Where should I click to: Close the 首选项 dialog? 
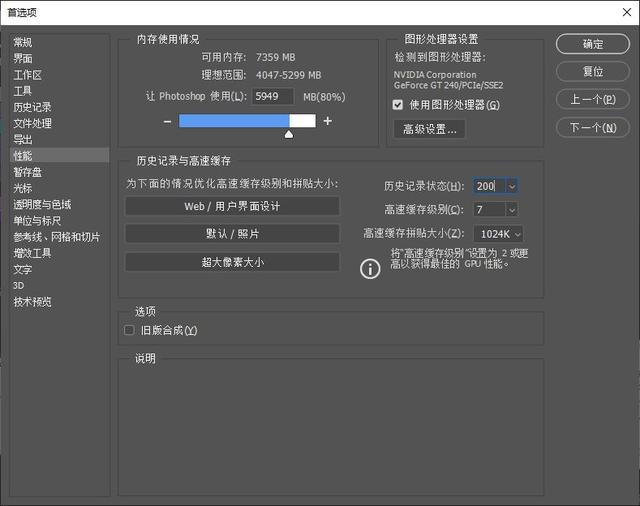pyautogui.click(x=627, y=12)
